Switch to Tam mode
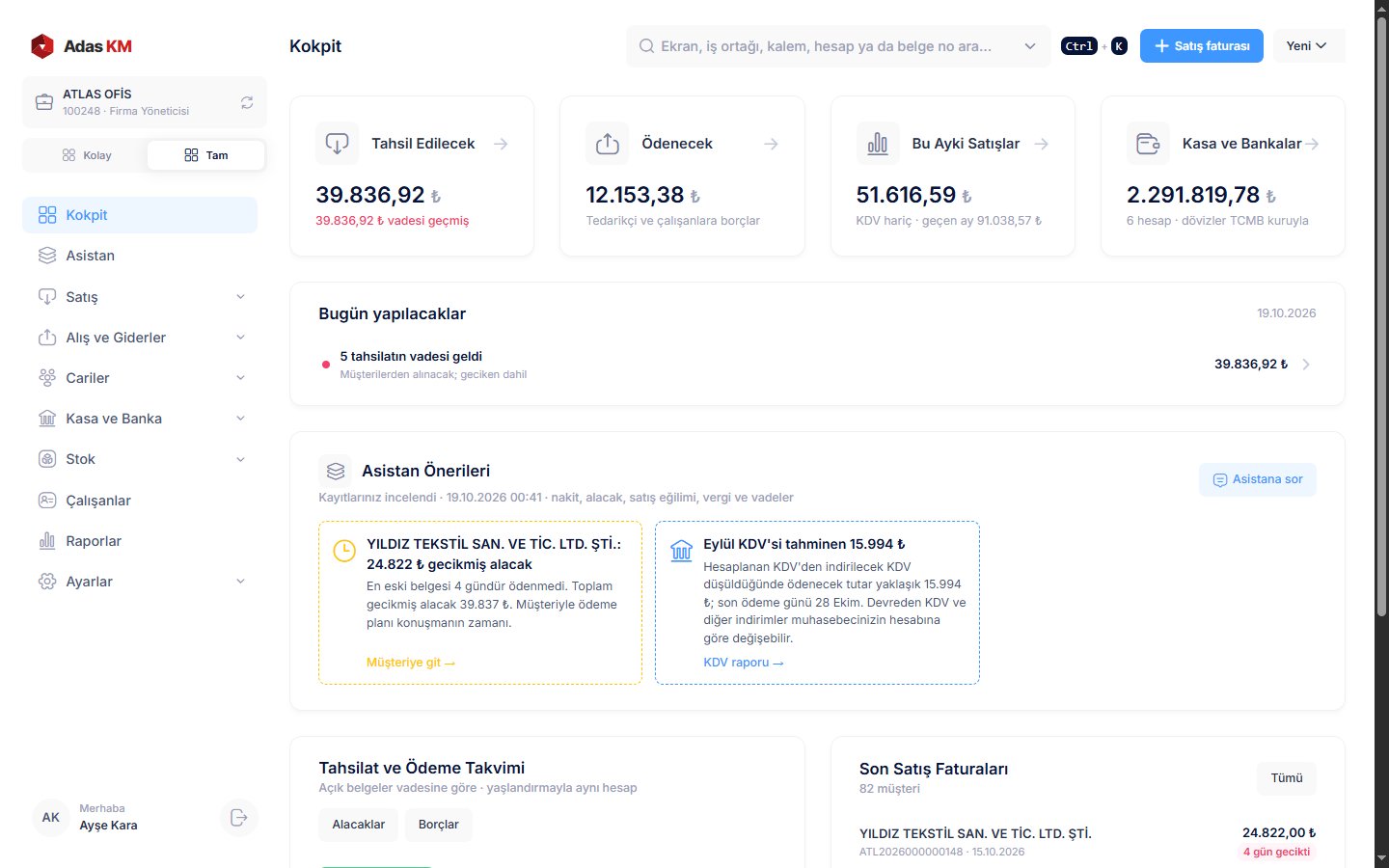Screen dimensions: 1389x868 point(205,155)
